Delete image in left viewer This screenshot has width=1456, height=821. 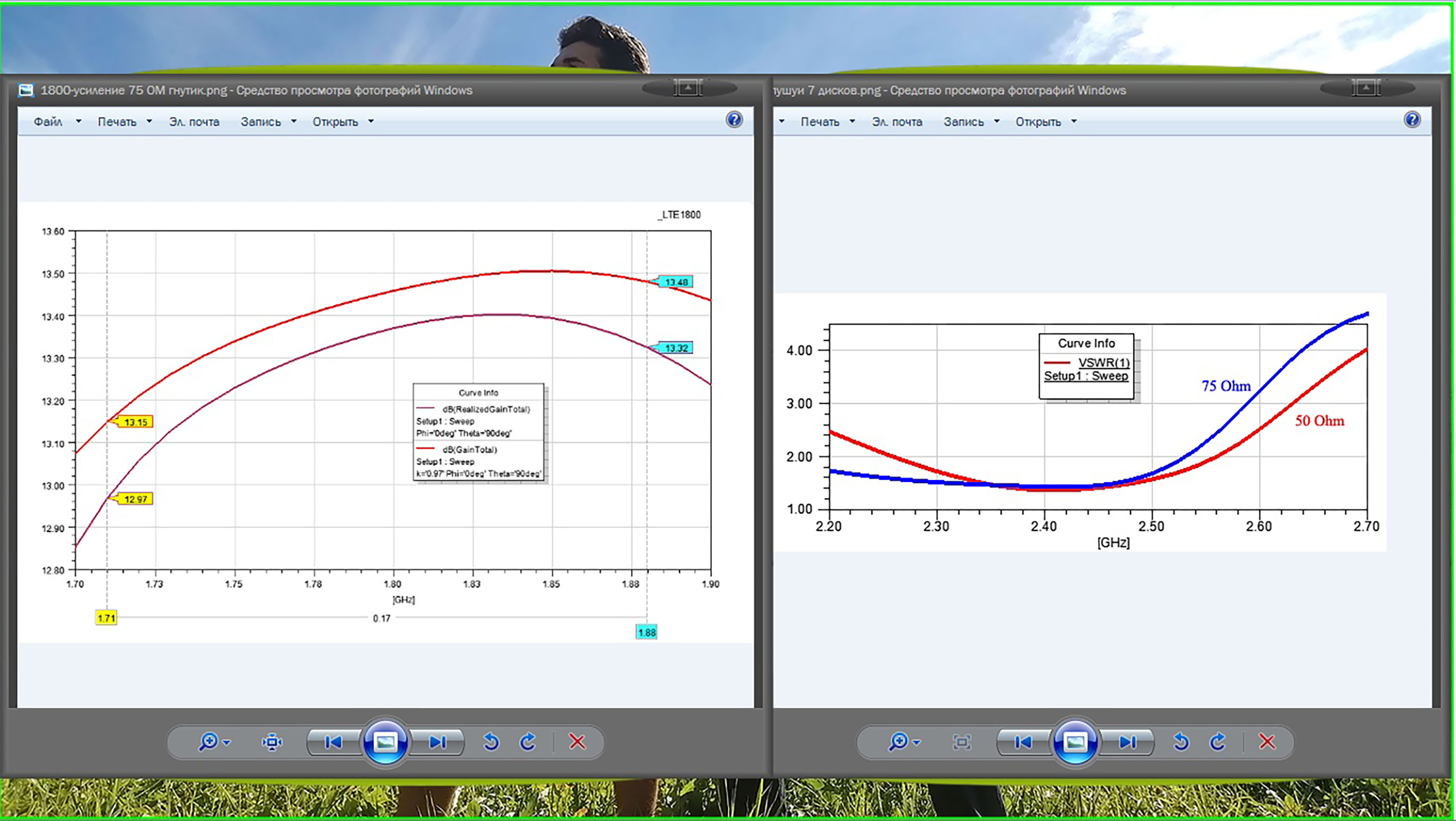click(577, 741)
